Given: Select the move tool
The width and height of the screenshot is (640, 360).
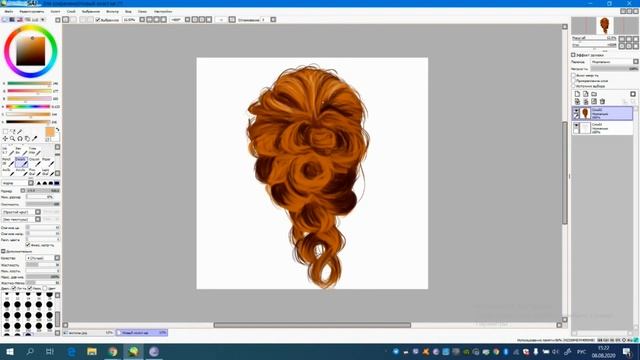Looking at the screenshot, I should tap(5, 139).
